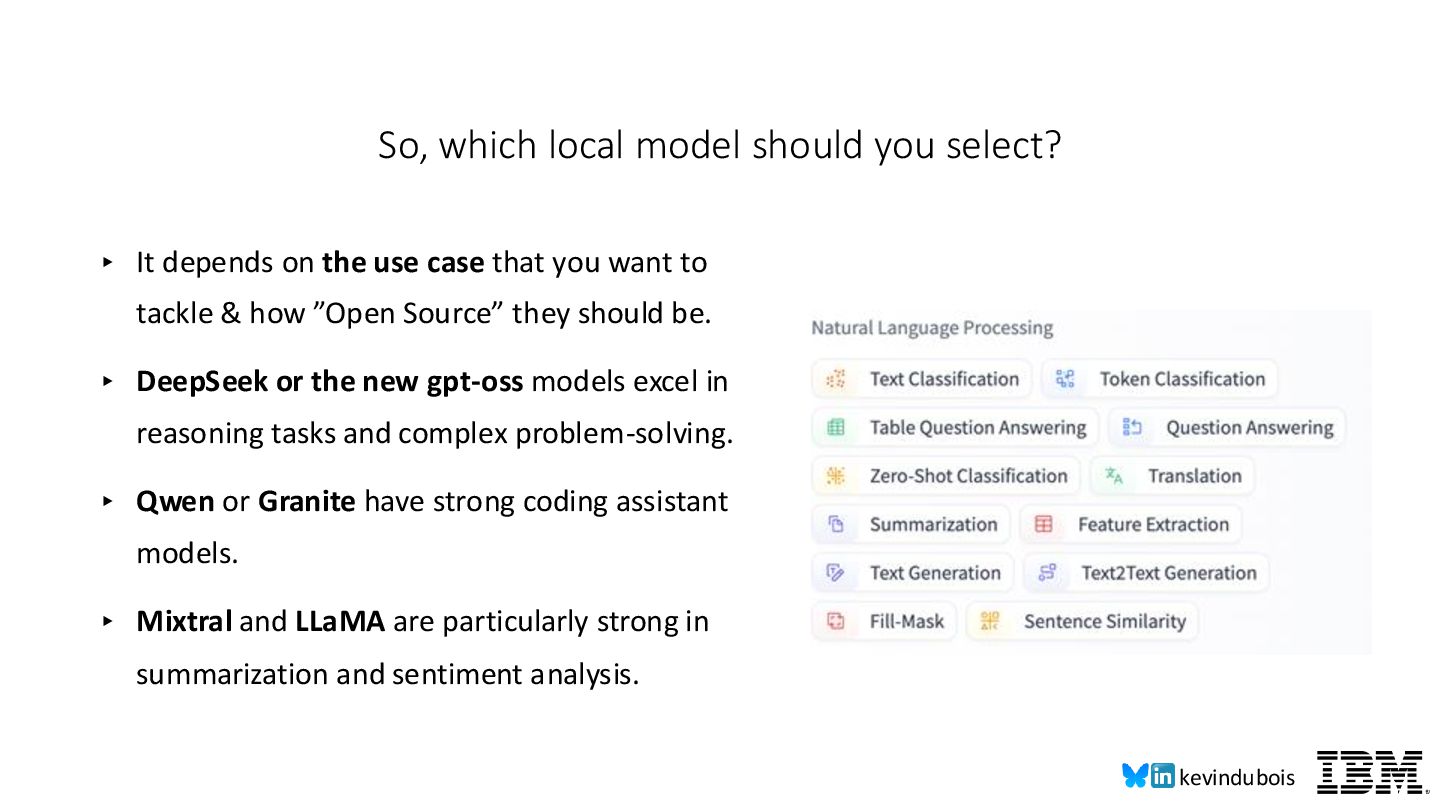The width and height of the screenshot is (1440, 810).
Task: Click the Natural Language Processing heading
Action: [x=932, y=328]
